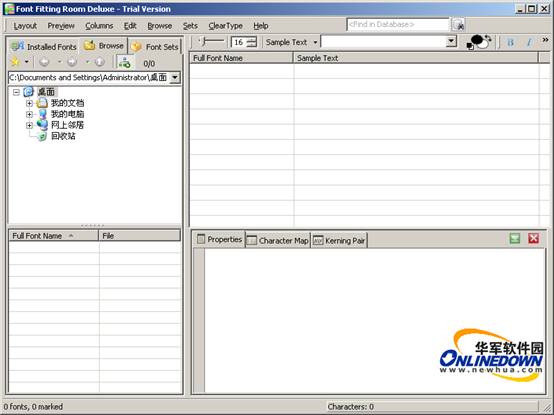Open the Edit menu
This screenshot has height=415, width=554.
tap(130, 26)
